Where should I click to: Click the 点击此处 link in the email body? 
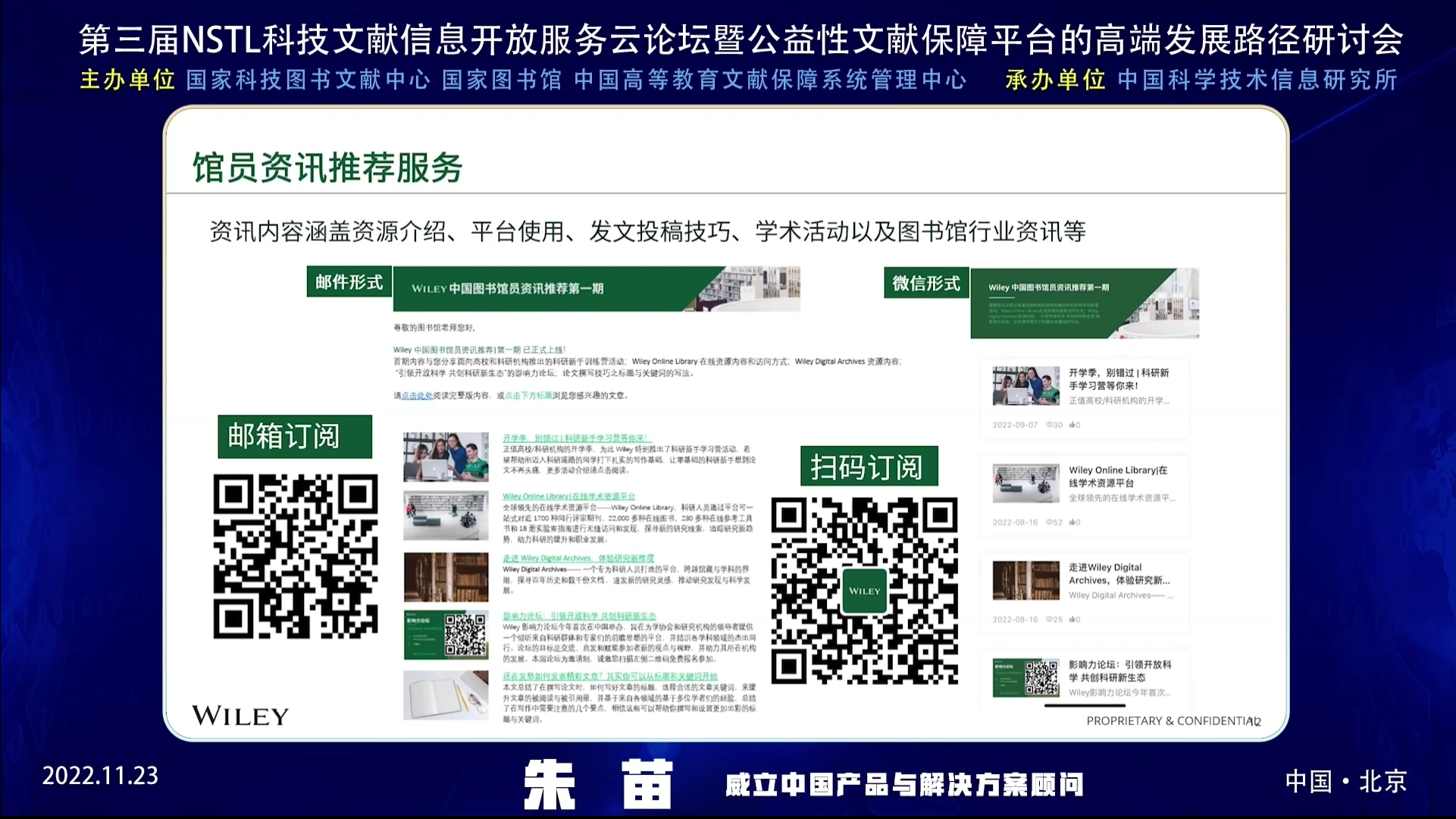click(x=417, y=396)
